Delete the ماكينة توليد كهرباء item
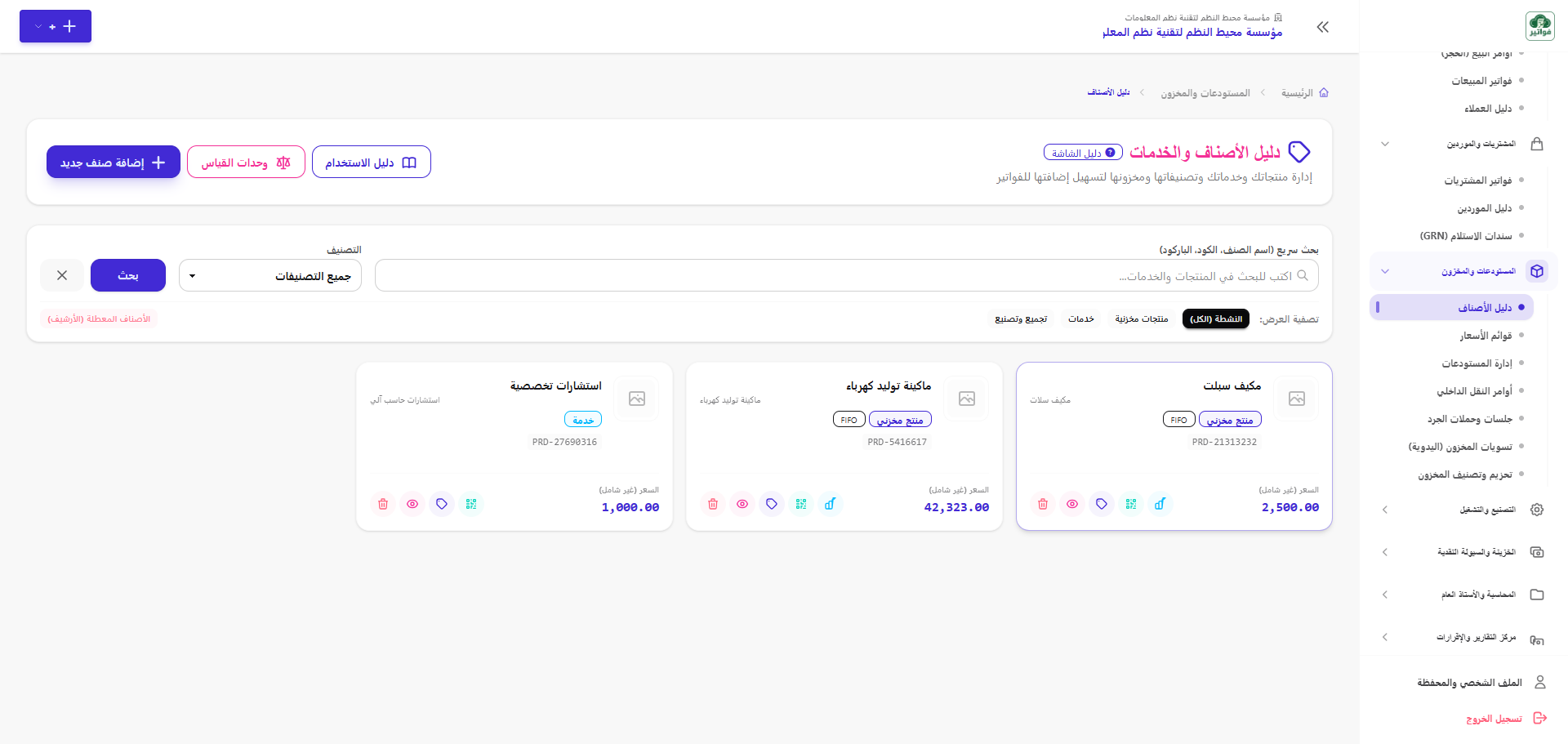The width and height of the screenshot is (1568, 744). [x=713, y=504]
